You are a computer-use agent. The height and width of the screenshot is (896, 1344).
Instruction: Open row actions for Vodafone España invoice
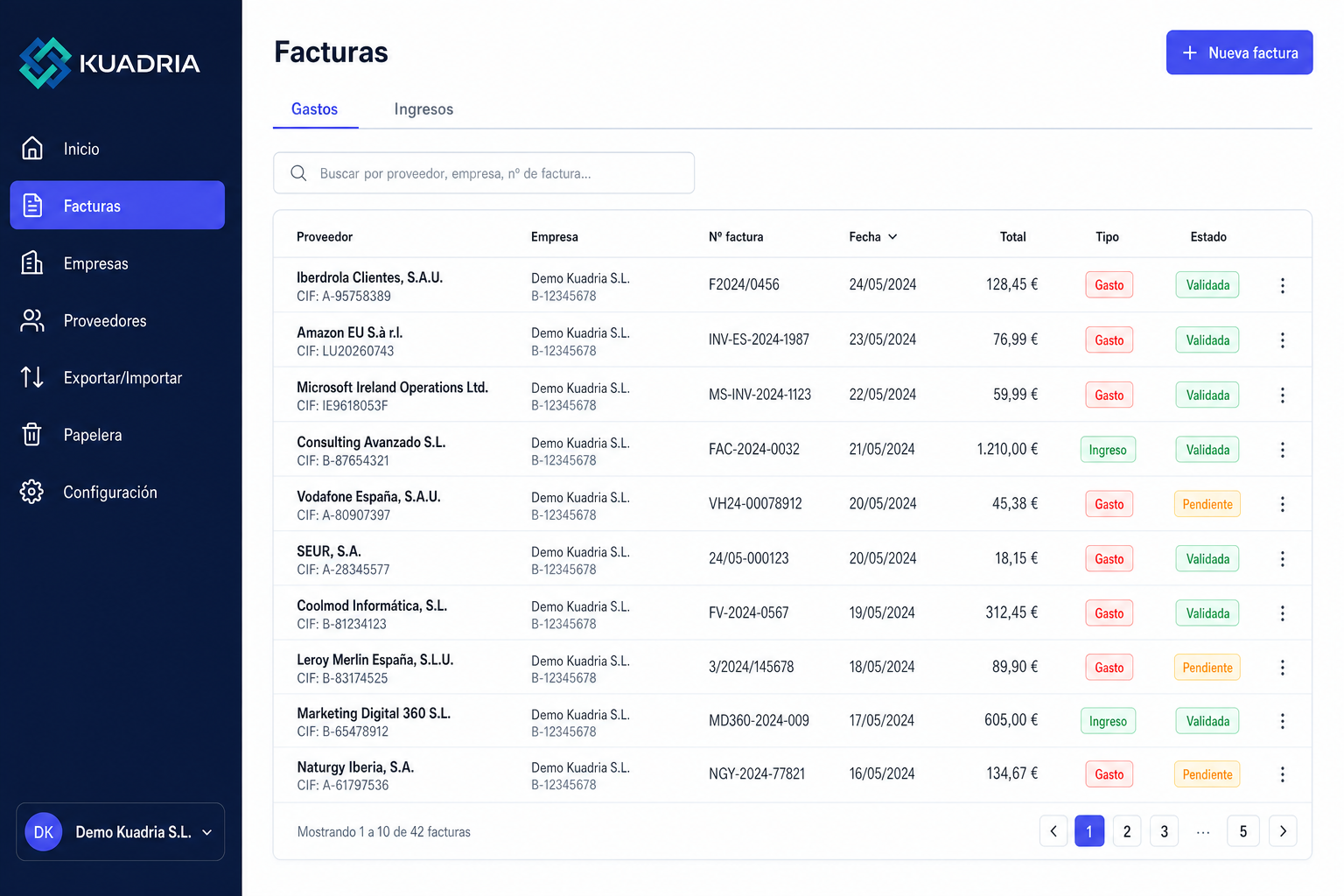tap(1283, 504)
